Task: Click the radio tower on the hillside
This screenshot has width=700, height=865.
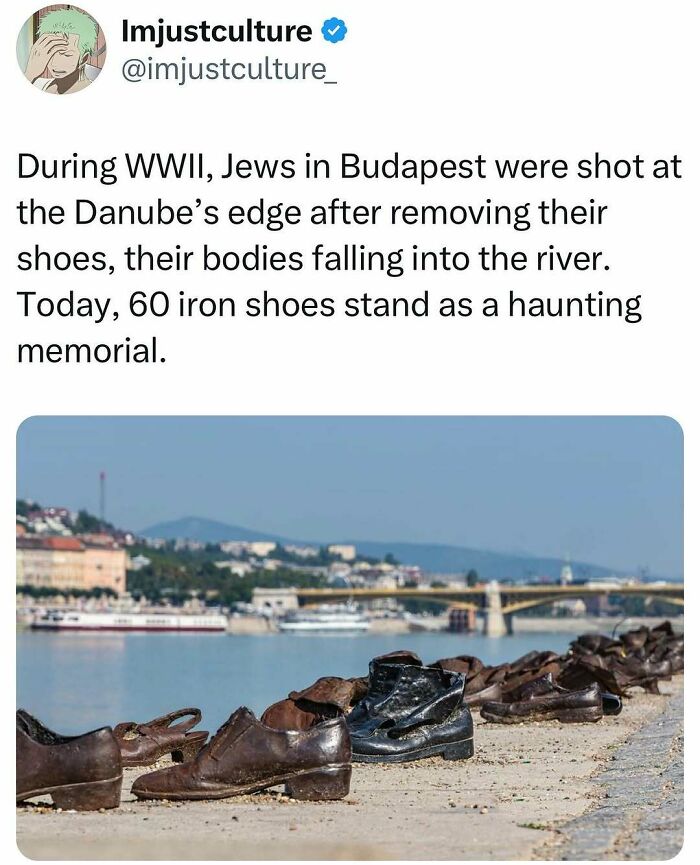Action: coord(102,495)
